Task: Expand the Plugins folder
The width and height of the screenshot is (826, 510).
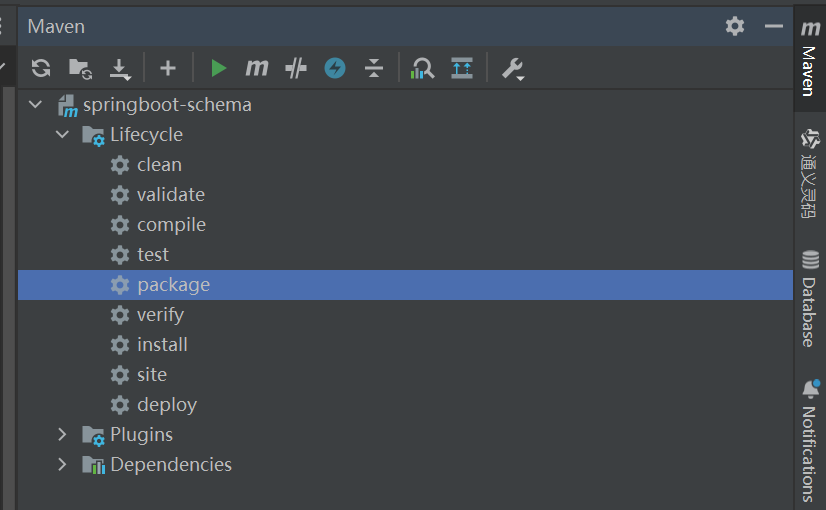Action: 62,435
